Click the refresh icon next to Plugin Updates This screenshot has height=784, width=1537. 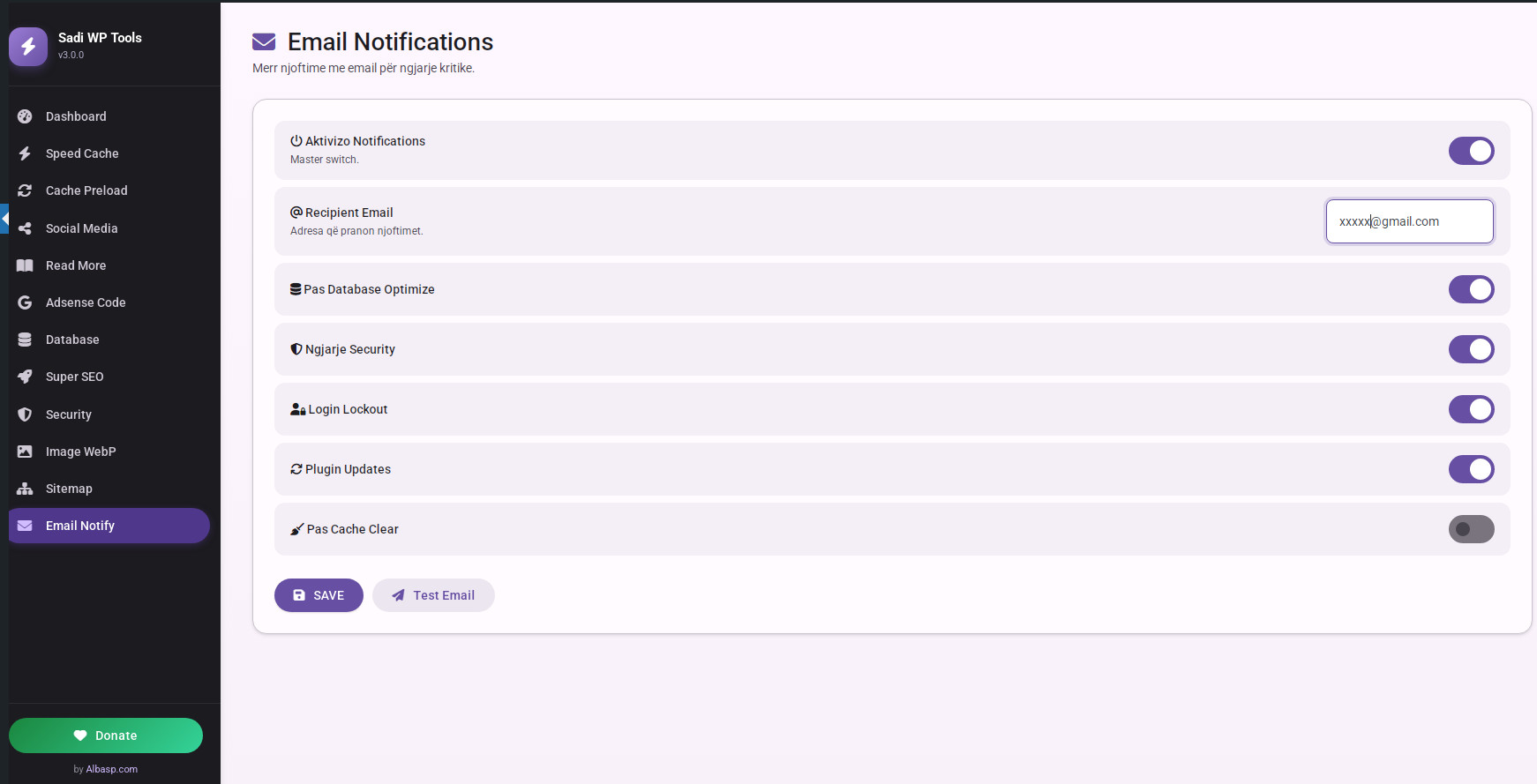296,469
